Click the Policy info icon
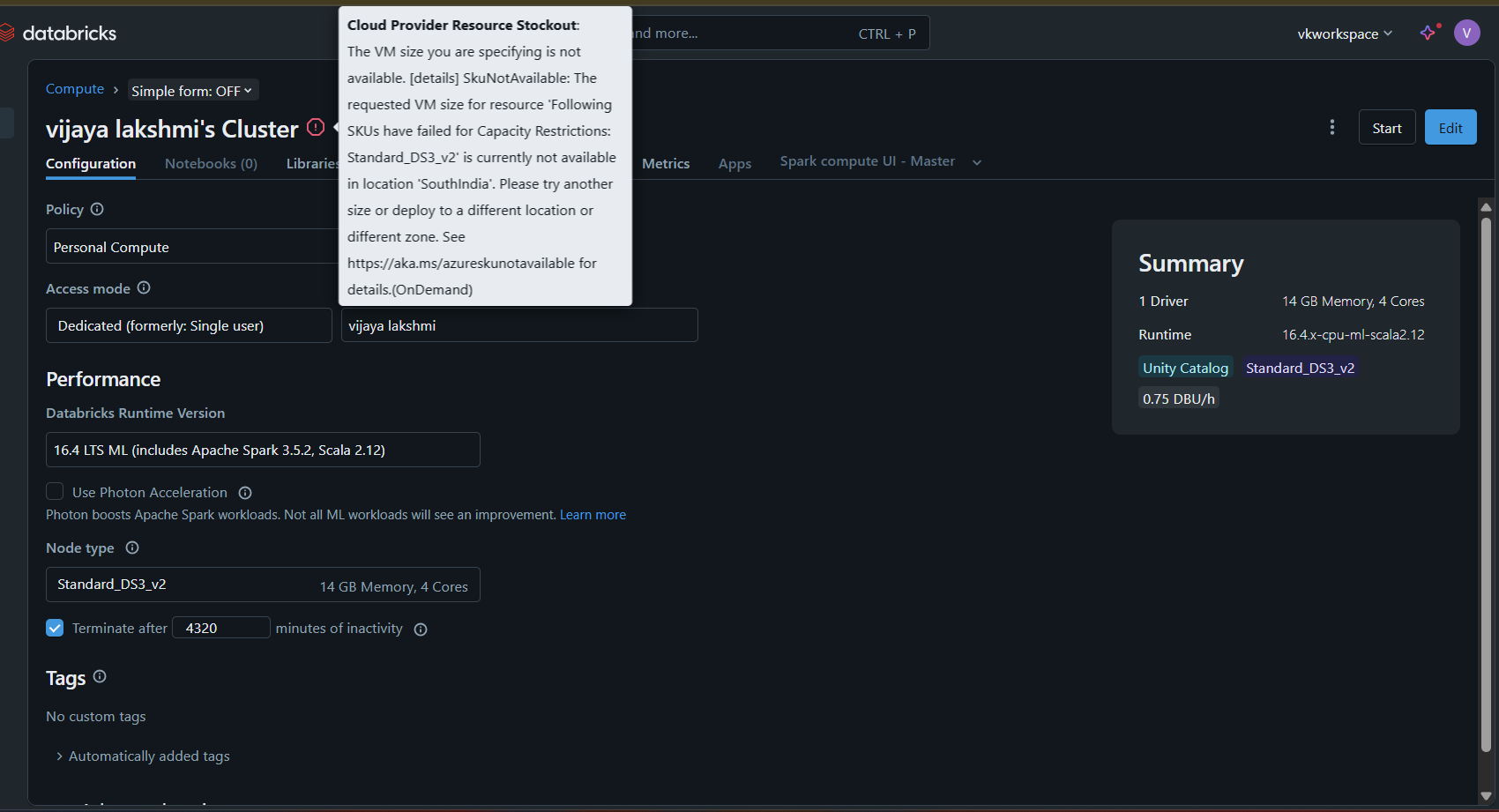Viewport: 1499px width, 812px height. pyautogui.click(x=97, y=209)
